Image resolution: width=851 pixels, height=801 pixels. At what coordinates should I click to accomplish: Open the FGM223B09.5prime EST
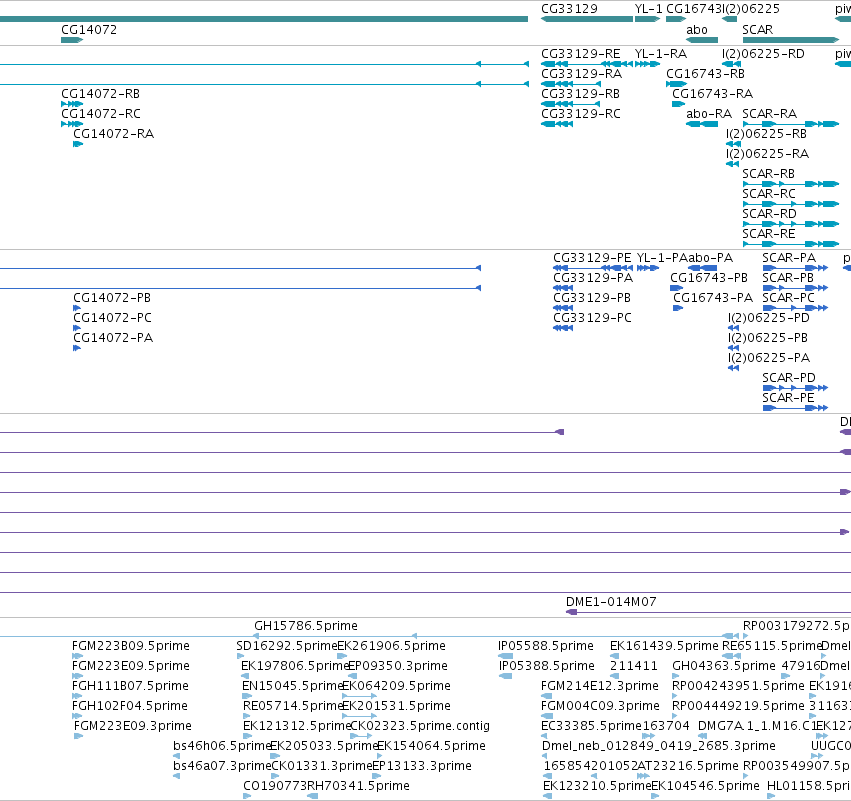tap(131, 646)
